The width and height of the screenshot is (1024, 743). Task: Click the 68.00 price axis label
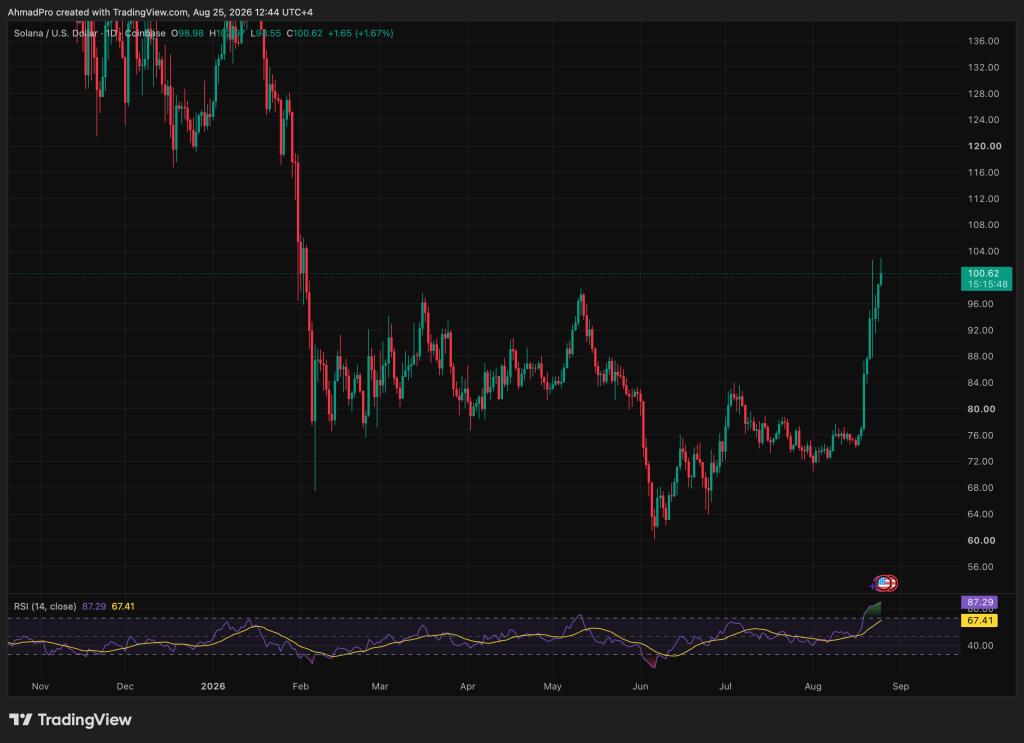(x=980, y=487)
